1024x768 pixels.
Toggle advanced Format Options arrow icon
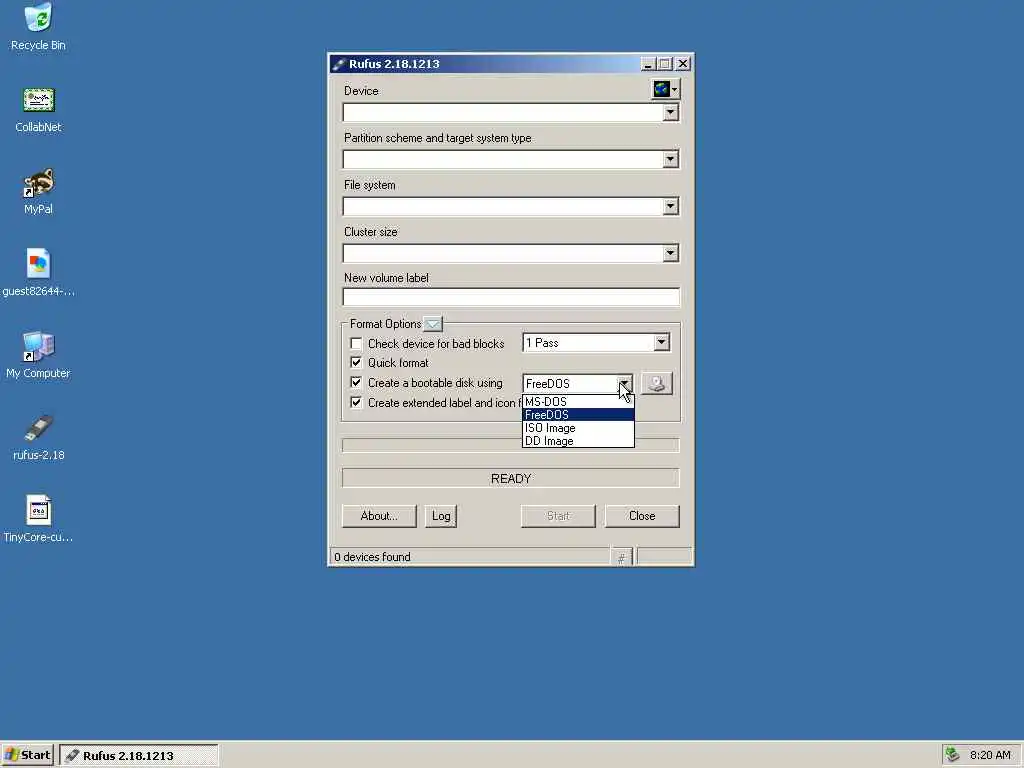432,324
